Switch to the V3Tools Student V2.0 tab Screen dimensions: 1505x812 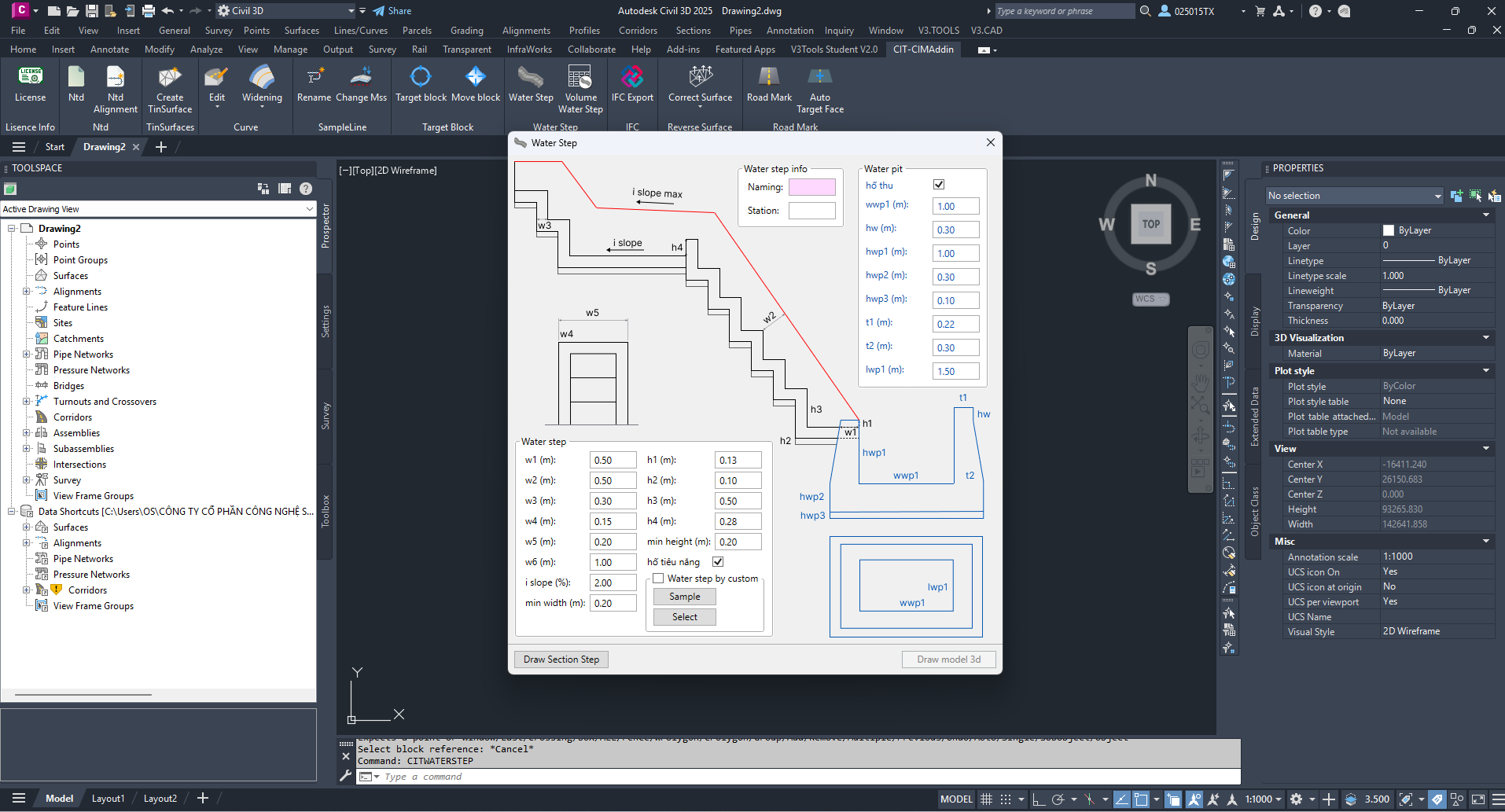833,50
